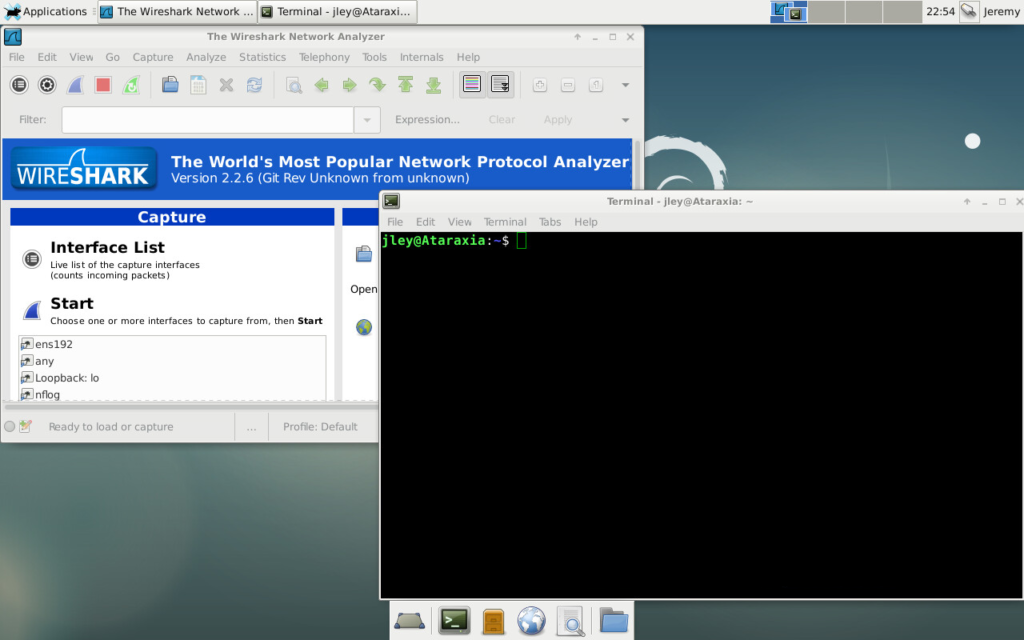Jump to the last packet icon

pos(434,85)
